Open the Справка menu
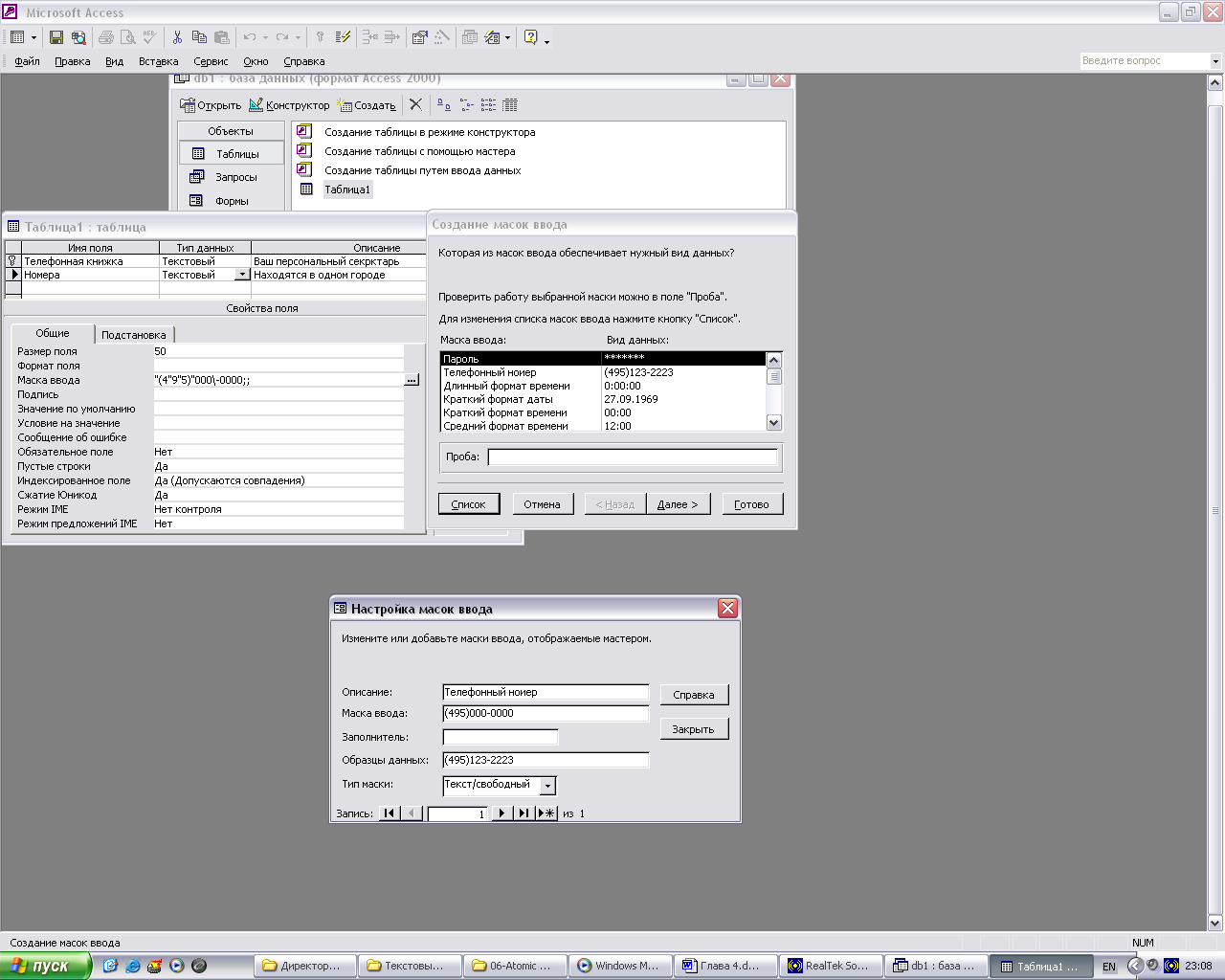Viewport: 1225px width, 980px height. pyautogui.click(x=304, y=61)
